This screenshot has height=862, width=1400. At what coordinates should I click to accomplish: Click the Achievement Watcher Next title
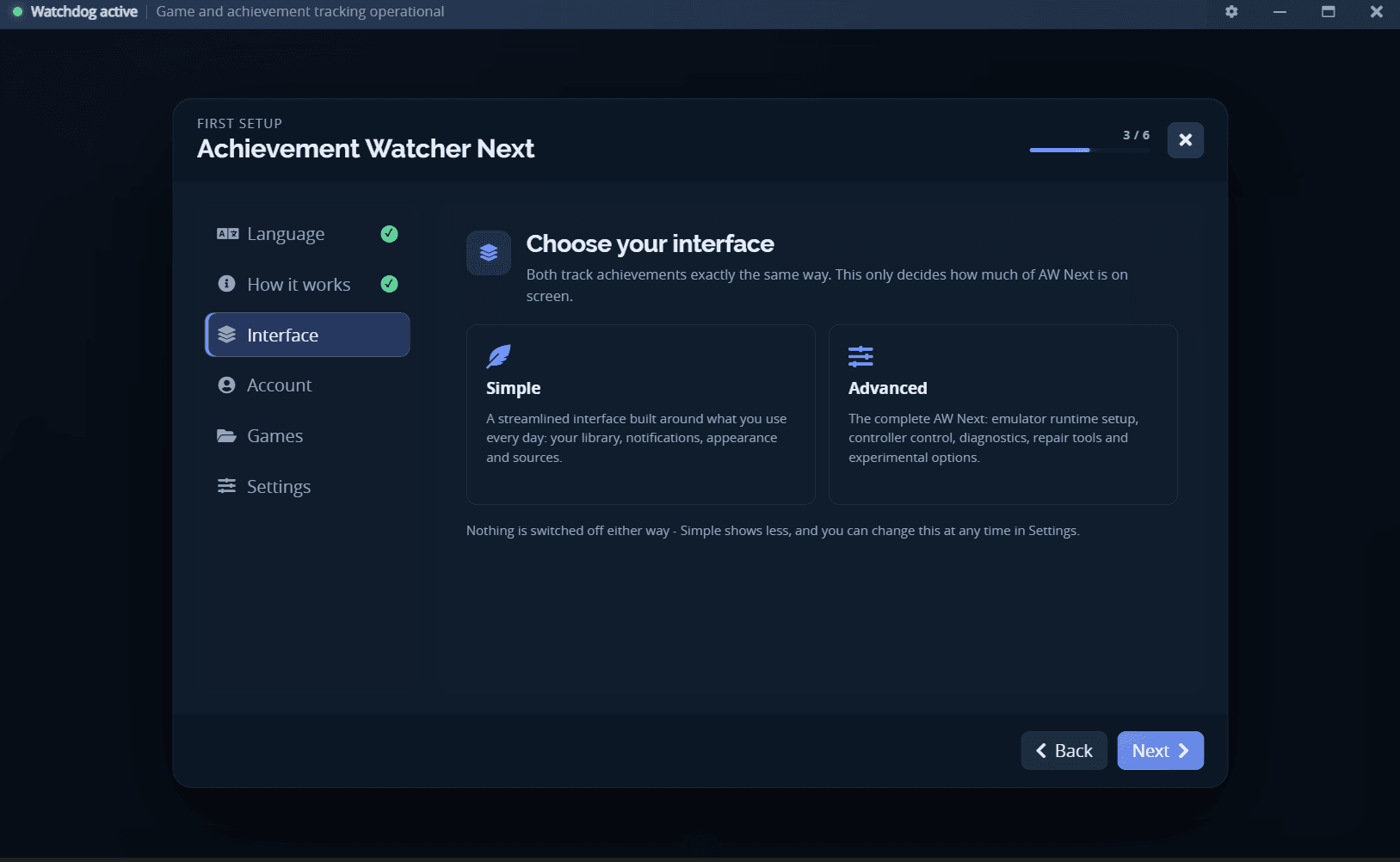(x=366, y=149)
